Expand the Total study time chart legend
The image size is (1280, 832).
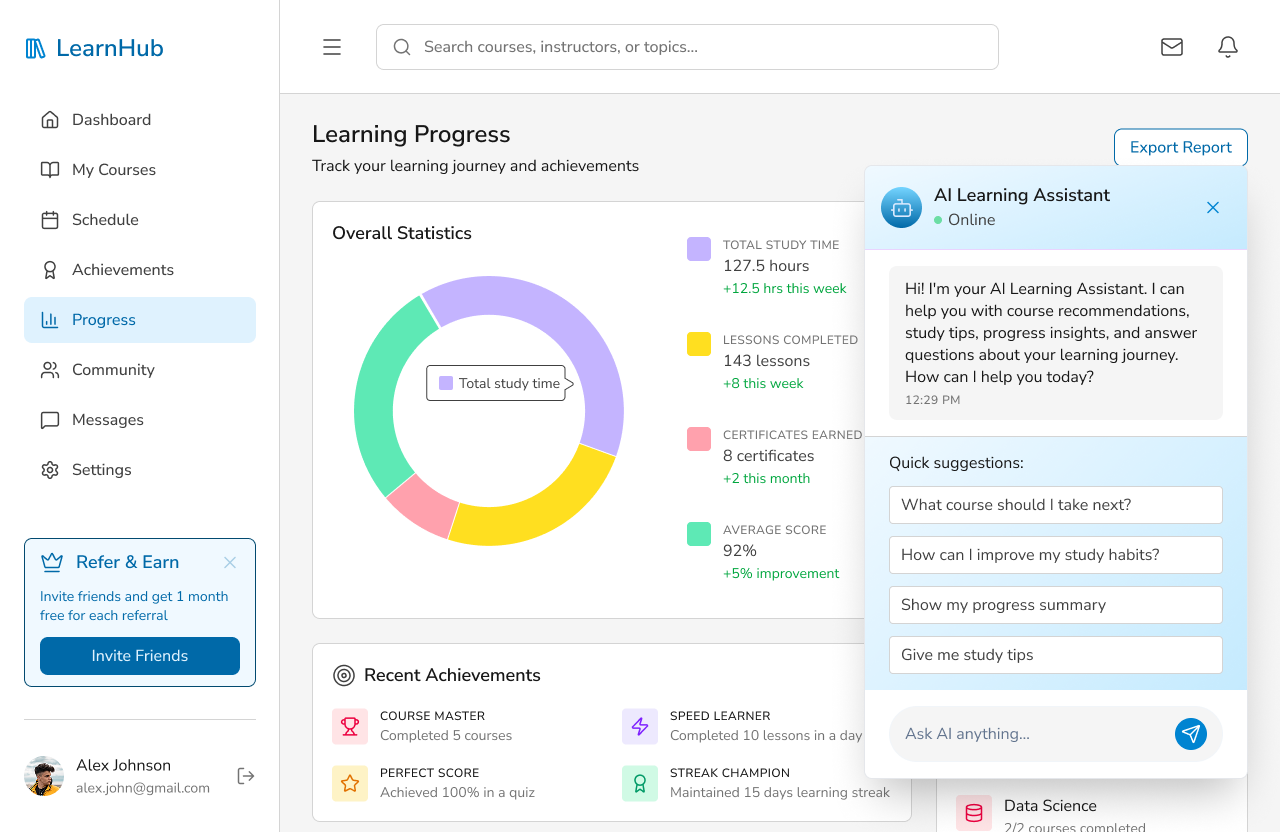(496, 383)
